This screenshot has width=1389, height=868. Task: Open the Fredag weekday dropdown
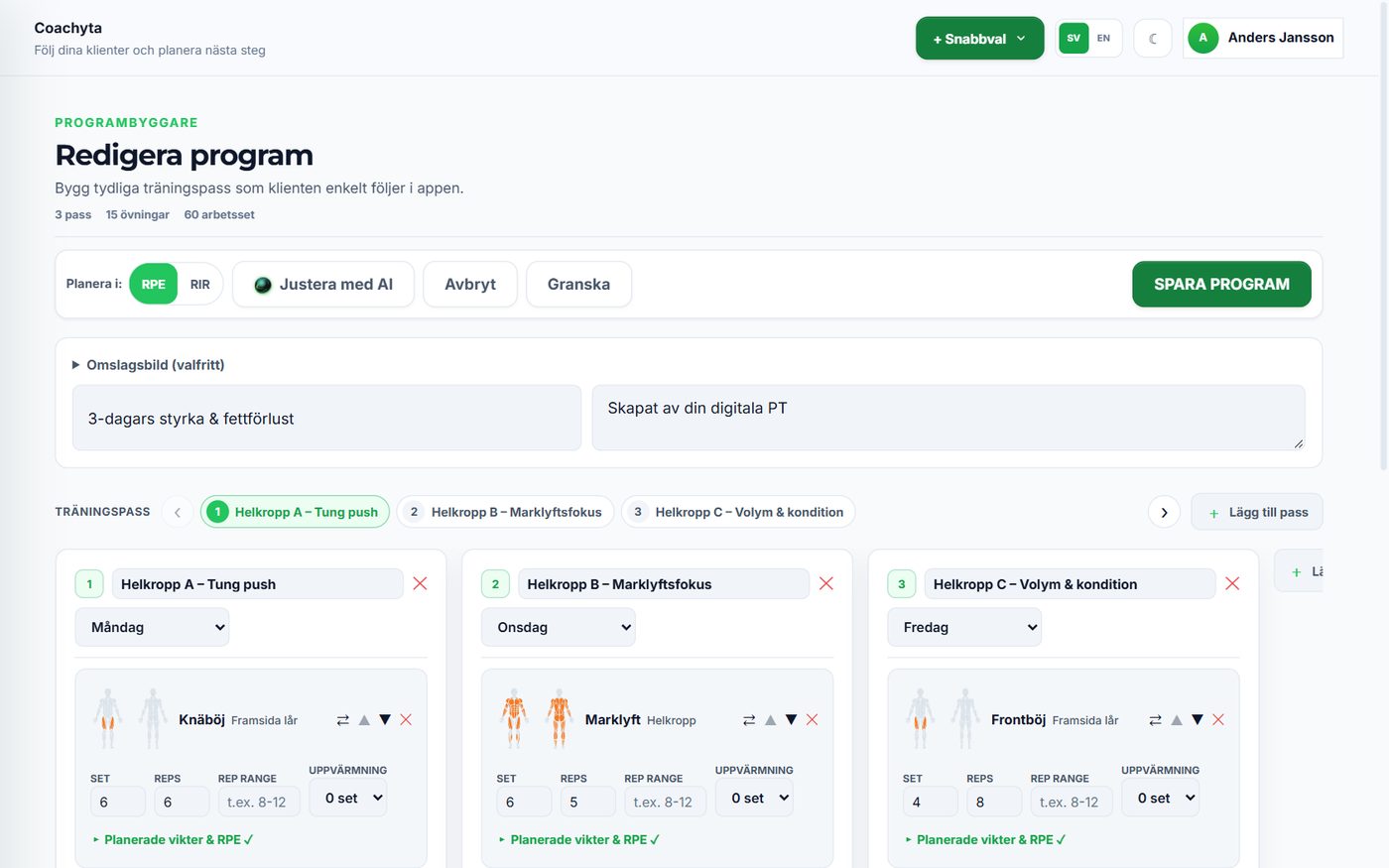(x=964, y=627)
